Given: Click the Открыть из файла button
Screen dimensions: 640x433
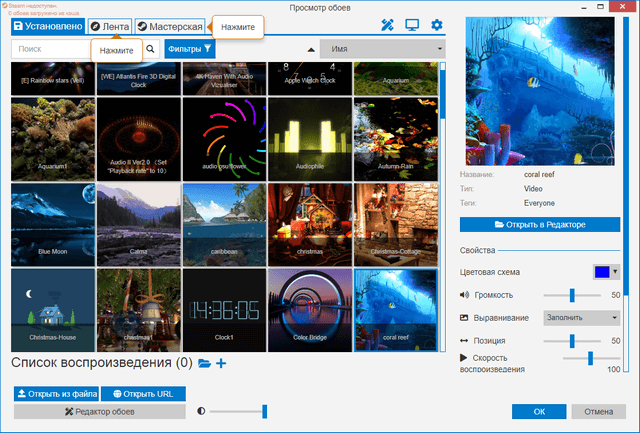Looking at the screenshot, I should click(x=56, y=394).
